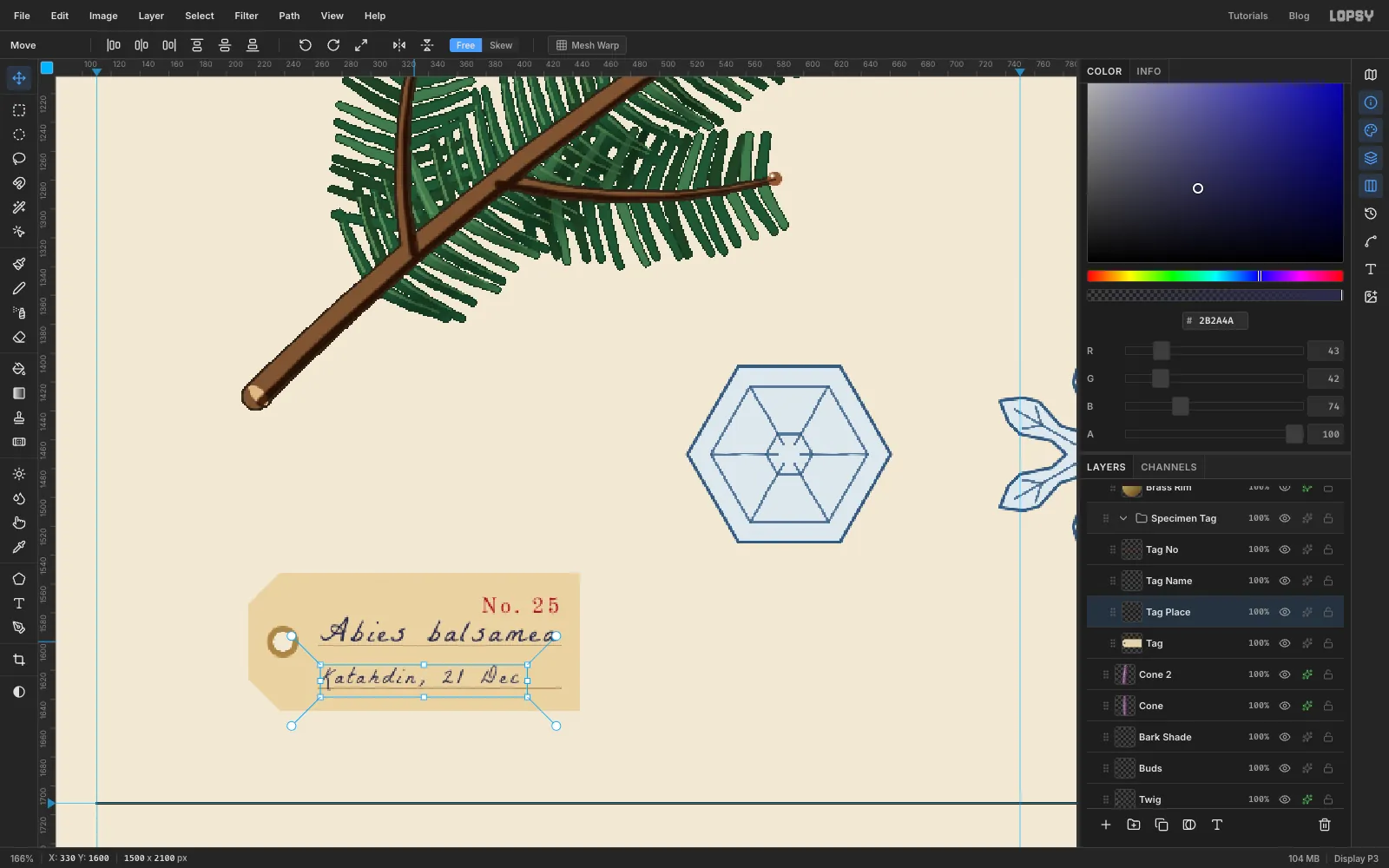This screenshot has height=868, width=1389.
Task: Choose the Magic Wand tool
Action: tap(18, 207)
